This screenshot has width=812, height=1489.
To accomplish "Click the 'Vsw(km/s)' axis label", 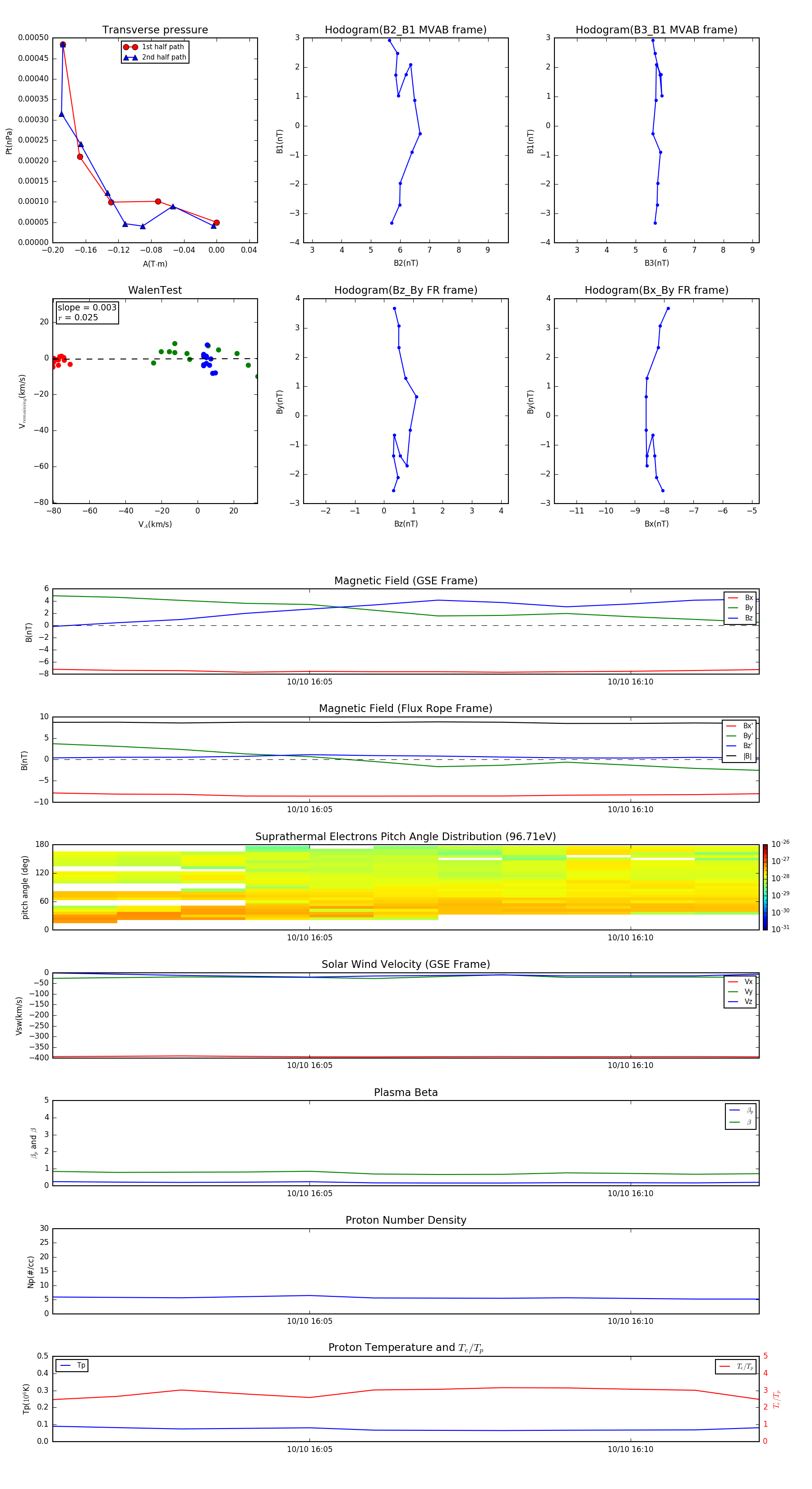I will pos(19,1015).
